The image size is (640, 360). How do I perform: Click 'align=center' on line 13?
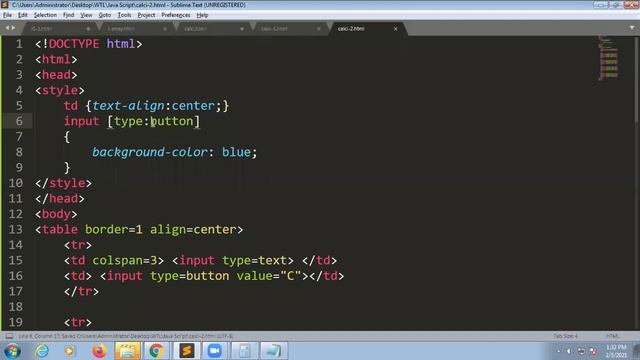193,229
